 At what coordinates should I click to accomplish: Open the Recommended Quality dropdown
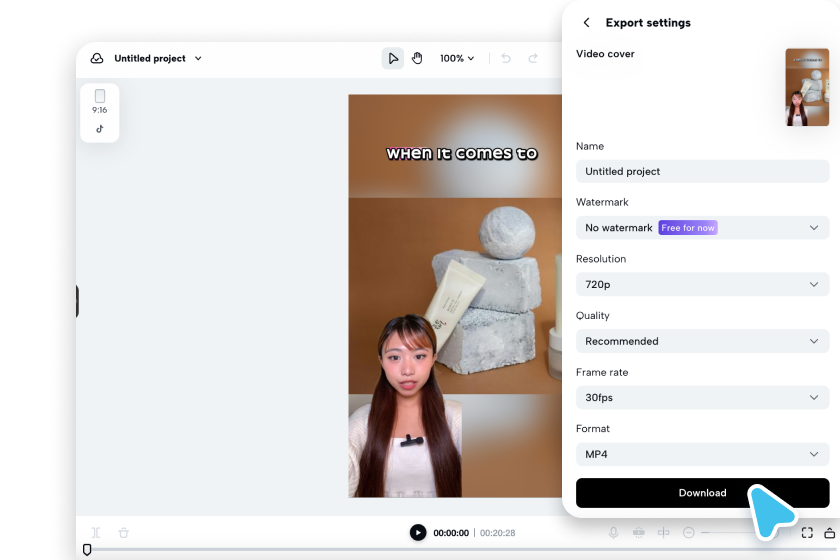[702, 341]
